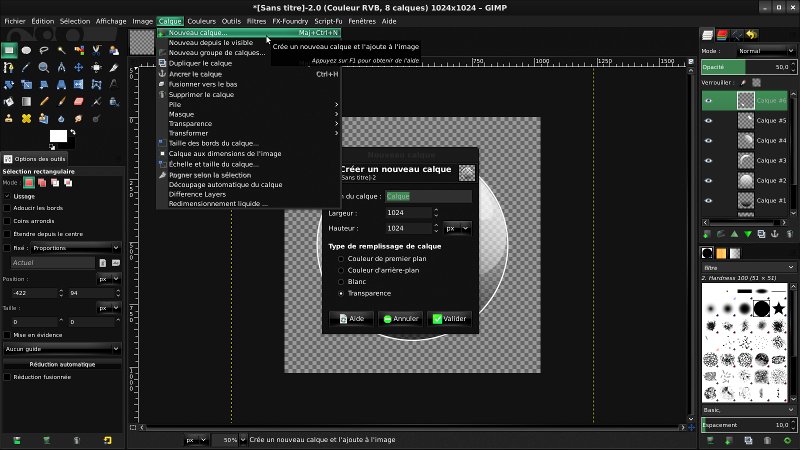Click the Aide button in dialog
The width and height of the screenshot is (800, 450).
(x=352, y=318)
